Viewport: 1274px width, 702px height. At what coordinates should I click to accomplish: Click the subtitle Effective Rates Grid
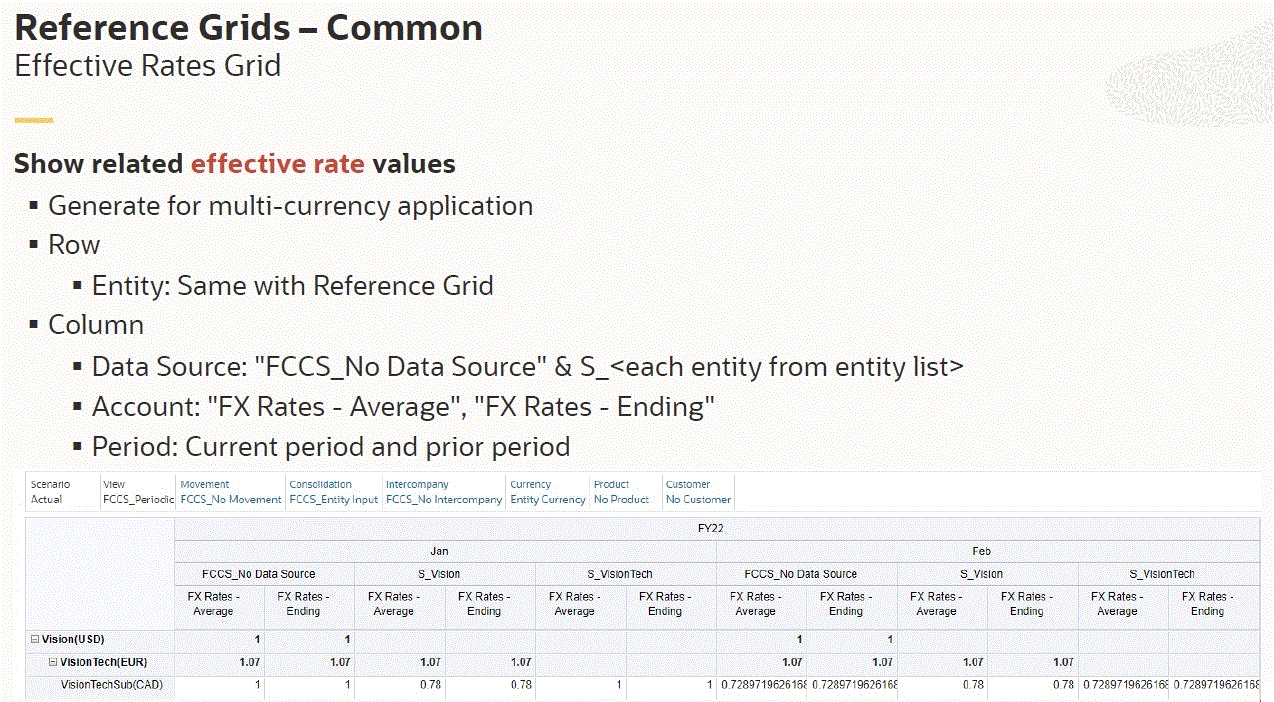147,66
